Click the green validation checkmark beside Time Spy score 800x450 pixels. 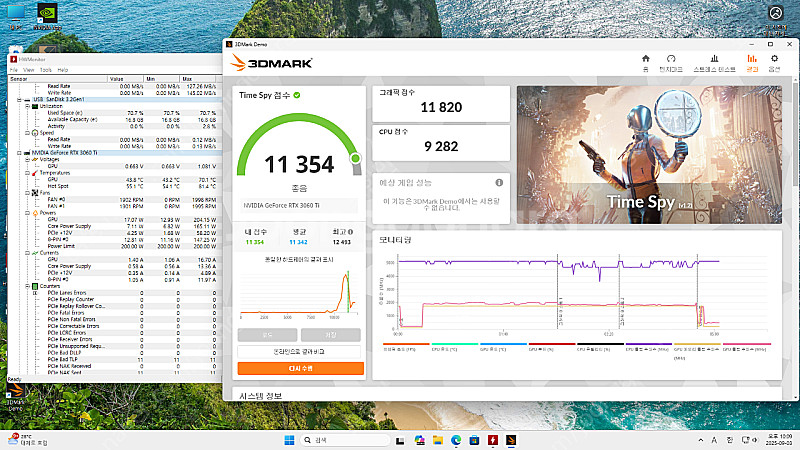point(297,95)
